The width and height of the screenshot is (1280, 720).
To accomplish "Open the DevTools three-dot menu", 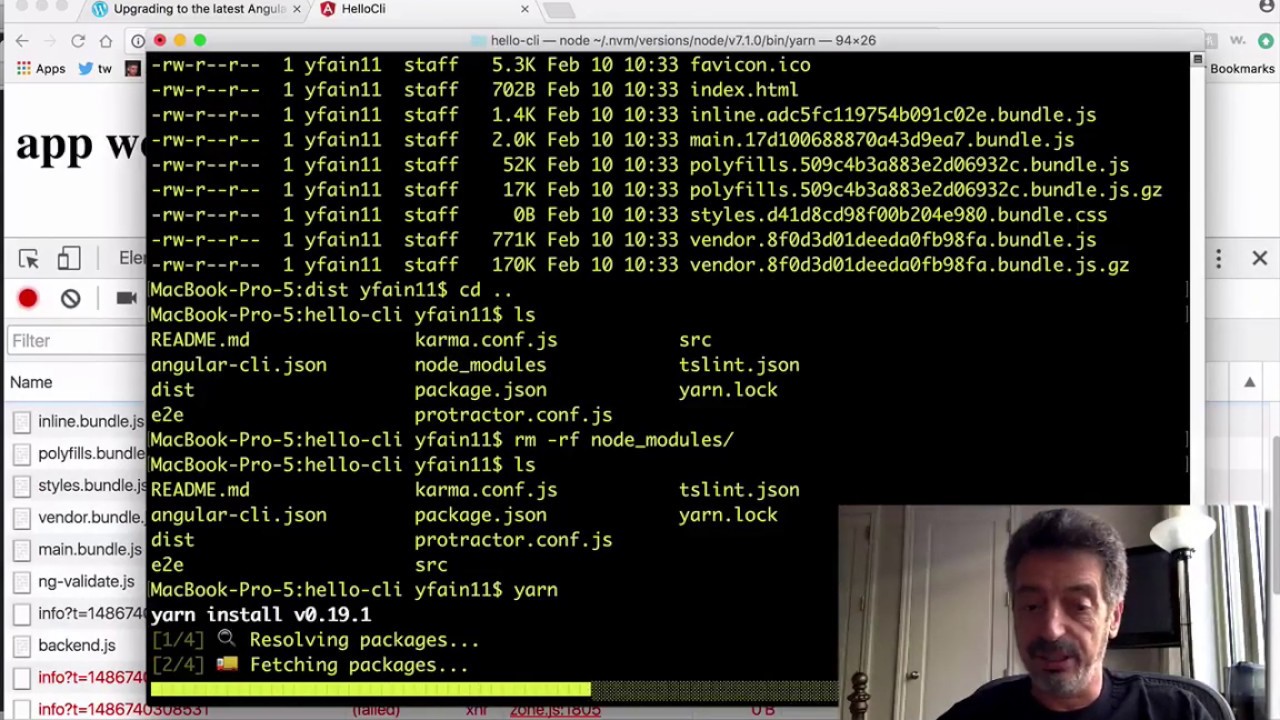I will pyautogui.click(x=1218, y=259).
